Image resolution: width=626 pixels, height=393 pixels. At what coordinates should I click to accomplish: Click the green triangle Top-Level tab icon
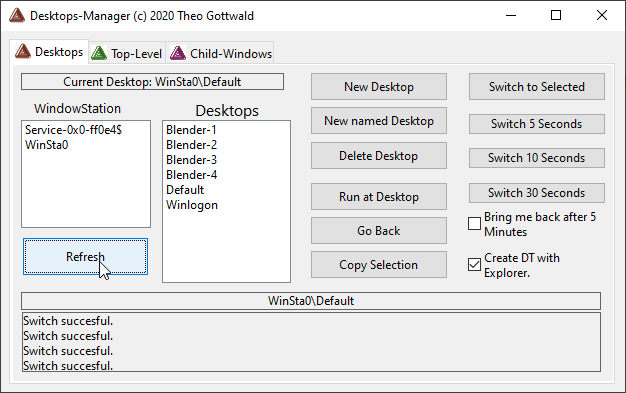click(99, 53)
